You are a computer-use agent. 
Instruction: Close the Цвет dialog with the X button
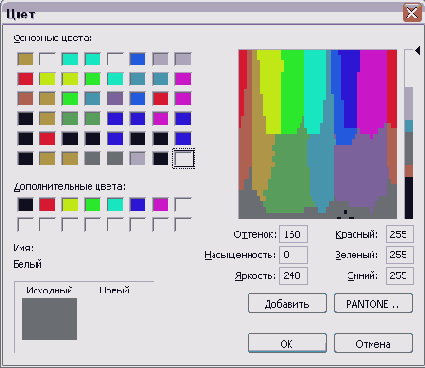(x=412, y=13)
